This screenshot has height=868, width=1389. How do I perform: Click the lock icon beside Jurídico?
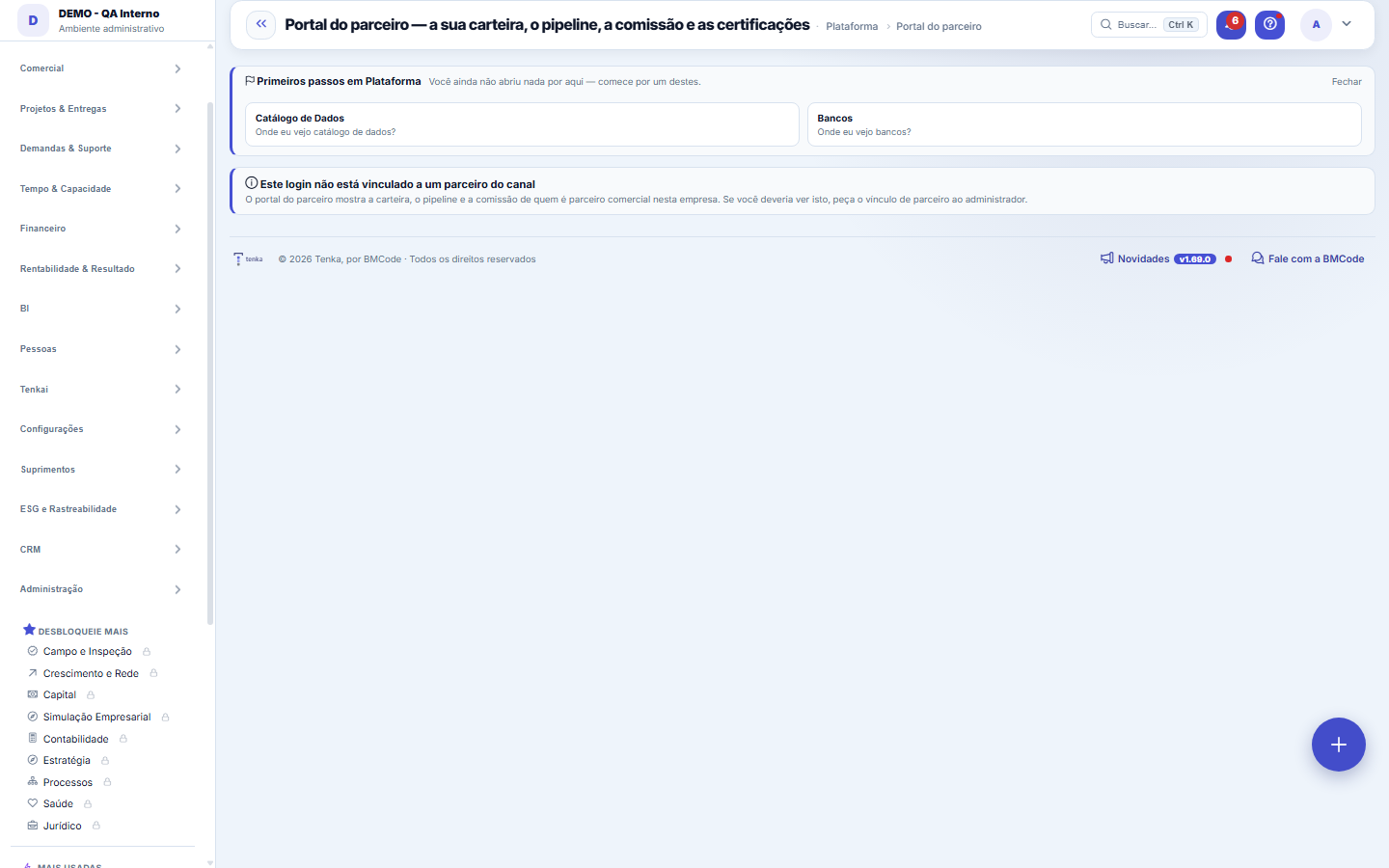click(96, 826)
